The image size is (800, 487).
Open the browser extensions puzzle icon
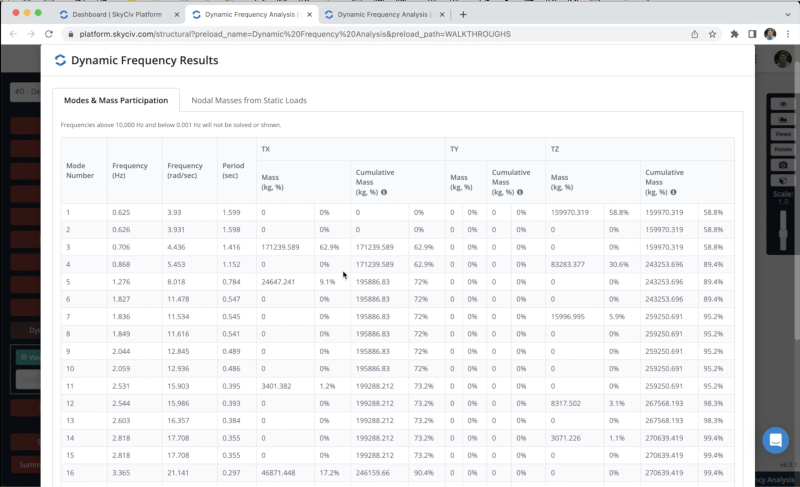735,34
